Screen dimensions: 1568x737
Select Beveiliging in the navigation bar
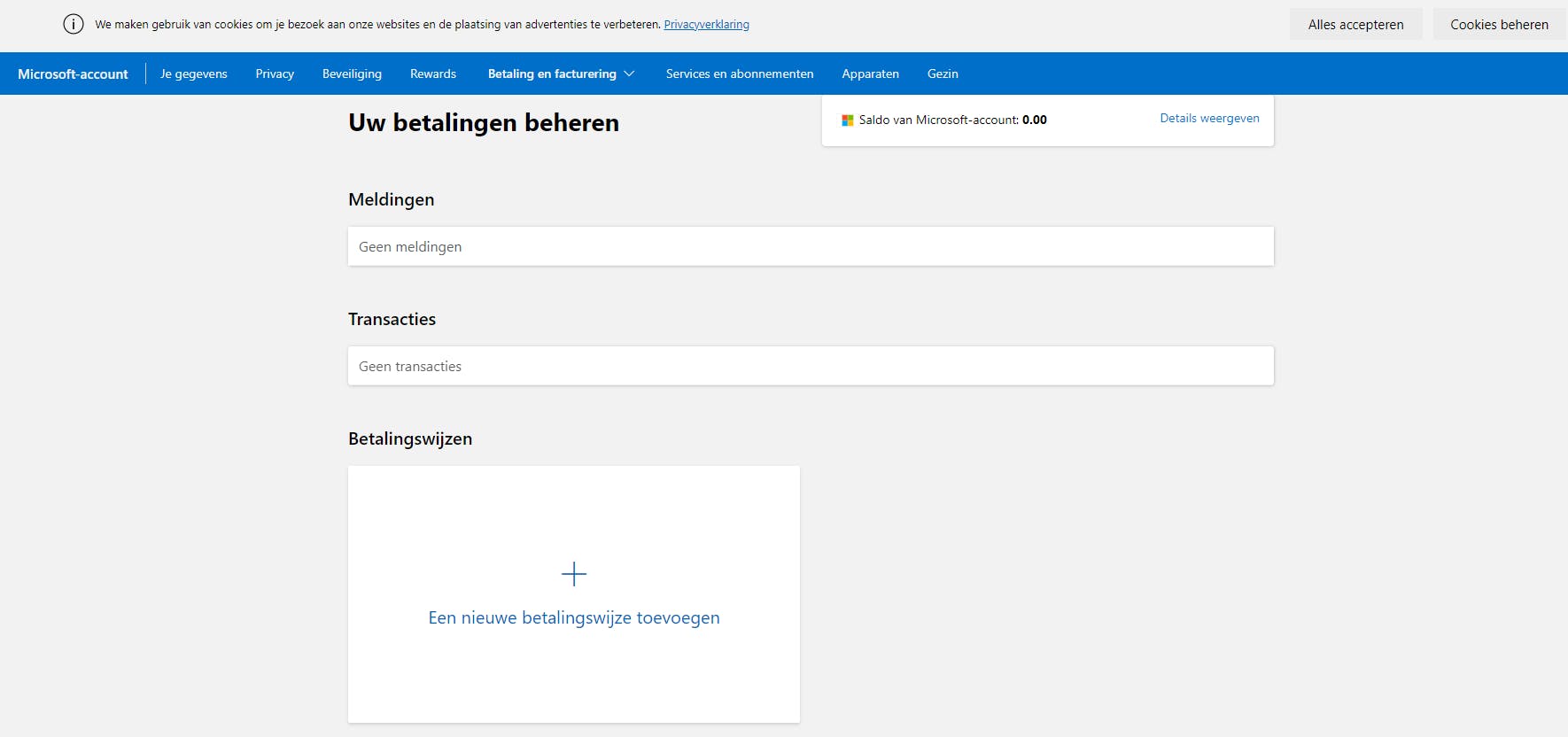pos(352,74)
